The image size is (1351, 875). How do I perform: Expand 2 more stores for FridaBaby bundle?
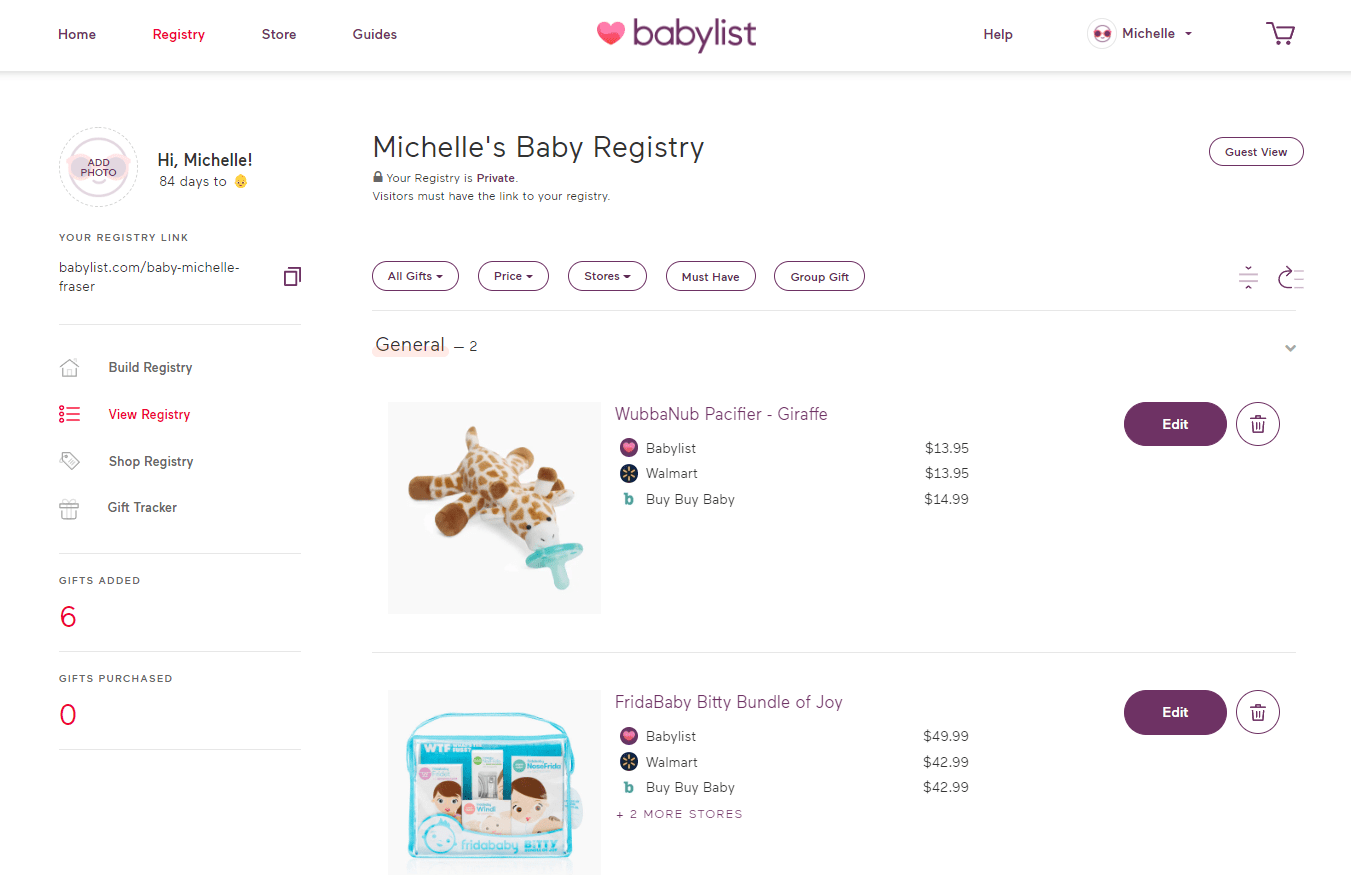679,813
